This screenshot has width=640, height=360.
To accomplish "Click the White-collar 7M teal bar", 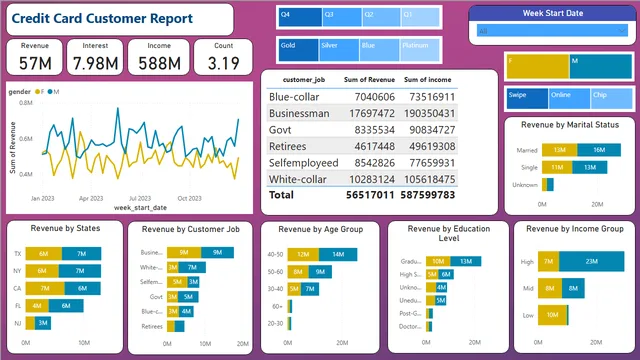I will coord(192,267).
